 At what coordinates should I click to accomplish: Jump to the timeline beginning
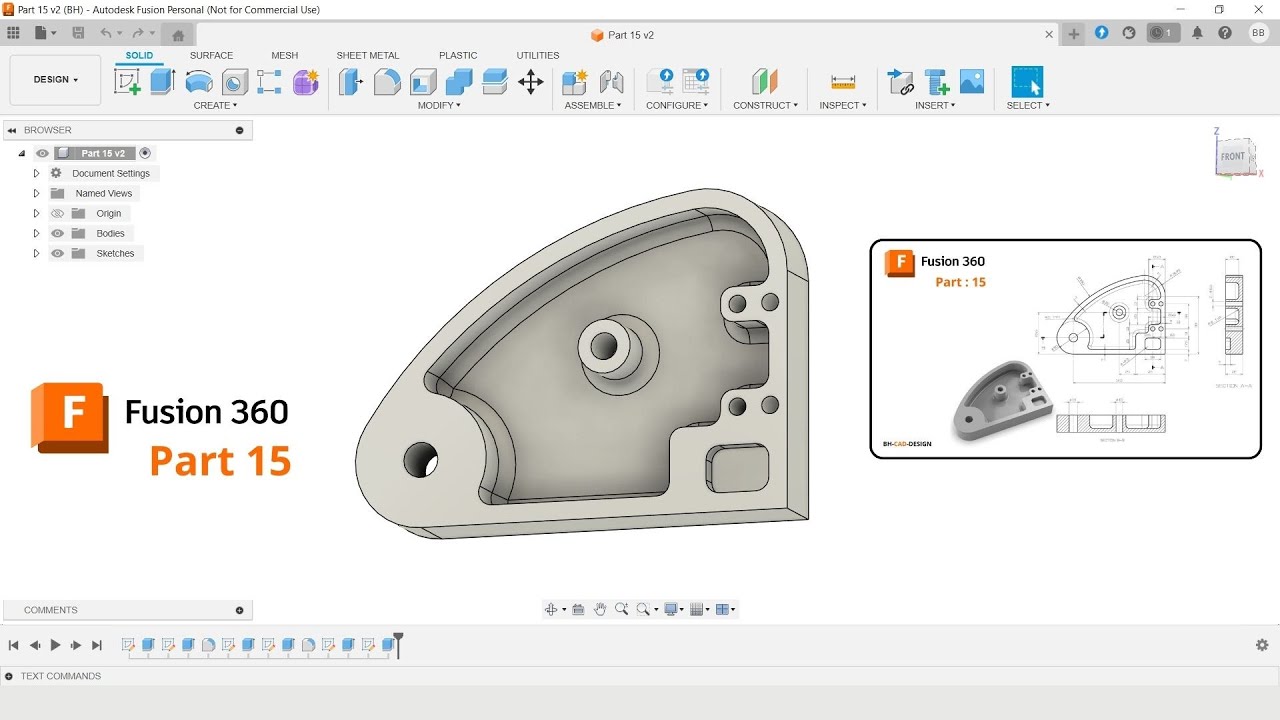[x=14, y=645]
